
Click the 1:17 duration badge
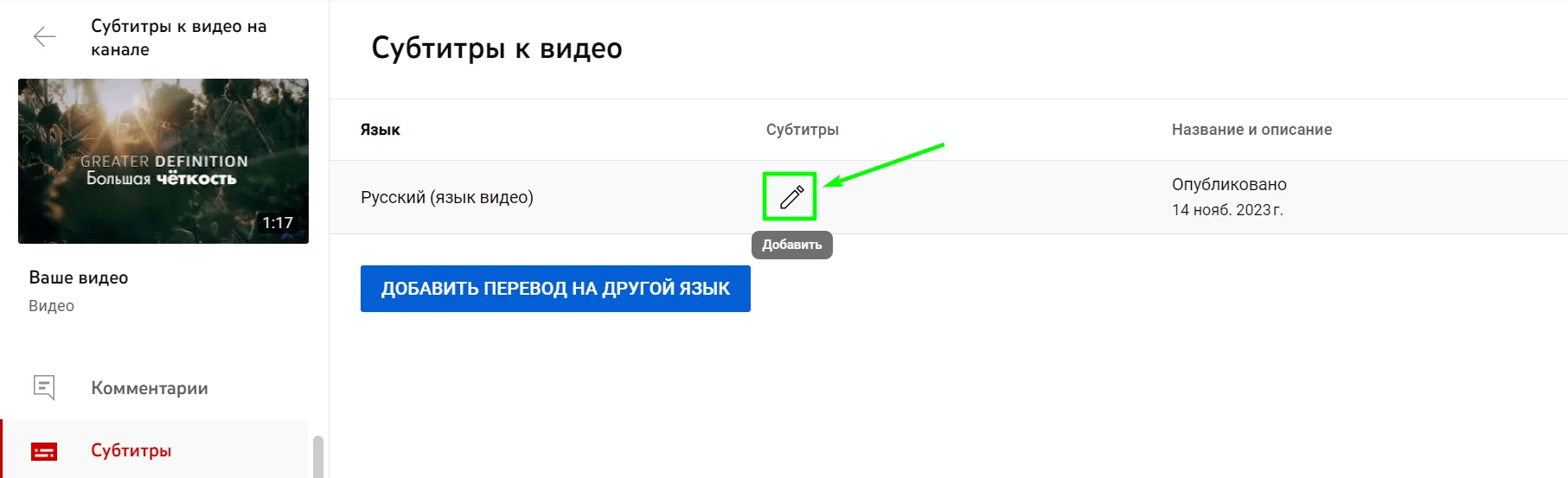click(x=278, y=223)
